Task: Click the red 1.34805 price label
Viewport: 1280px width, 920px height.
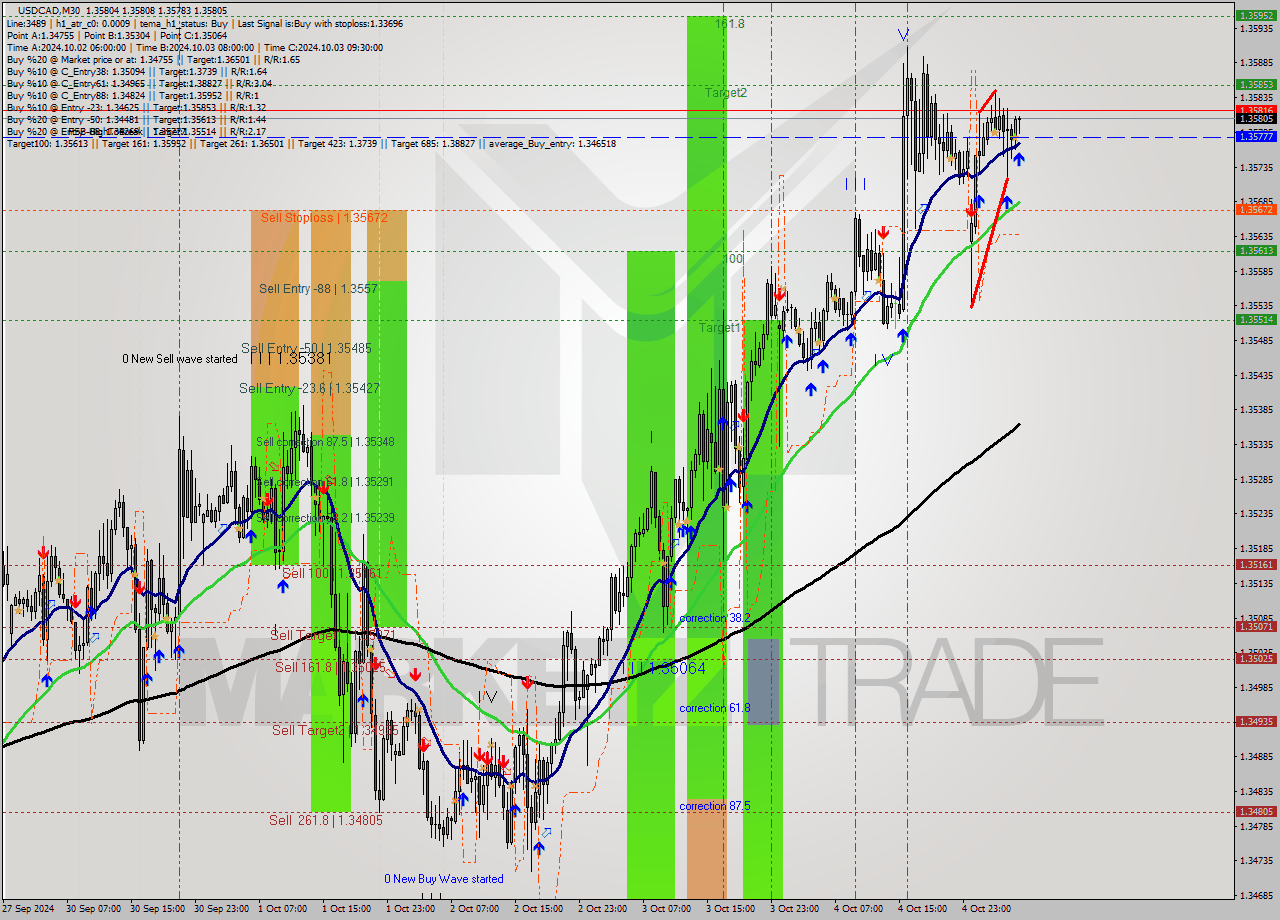Action: tap(1256, 812)
